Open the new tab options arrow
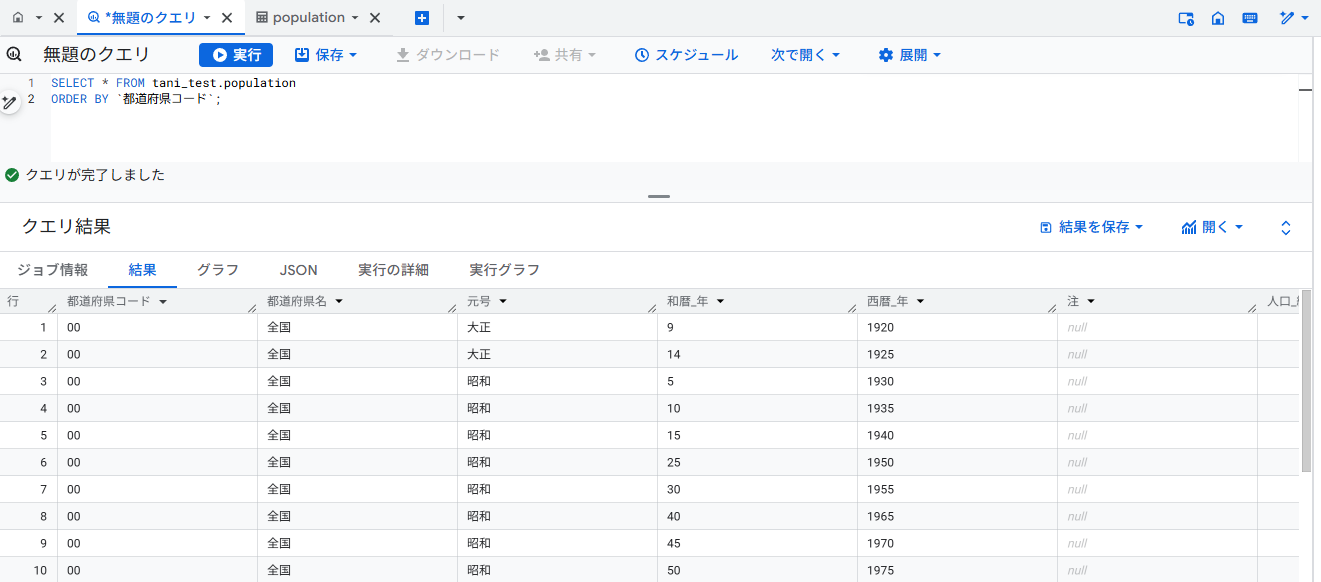The width and height of the screenshot is (1321, 582). (461, 18)
